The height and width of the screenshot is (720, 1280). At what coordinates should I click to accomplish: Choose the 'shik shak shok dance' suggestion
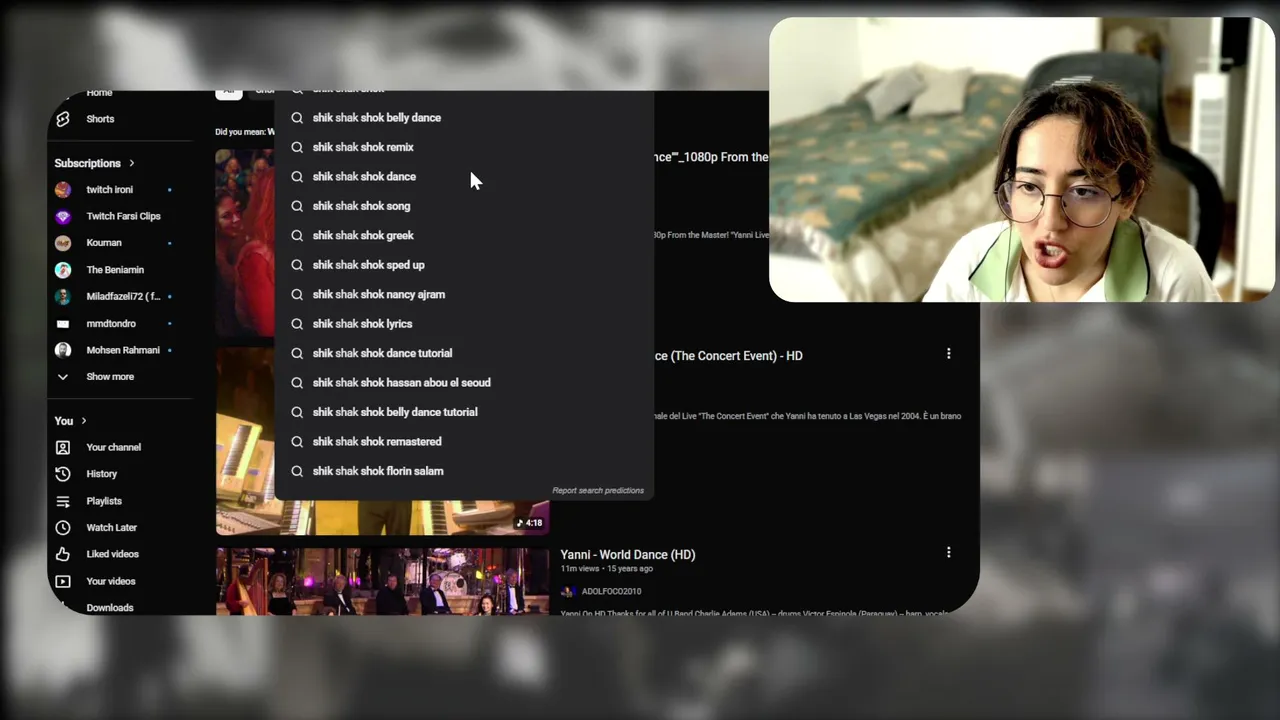pyautogui.click(x=465, y=177)
